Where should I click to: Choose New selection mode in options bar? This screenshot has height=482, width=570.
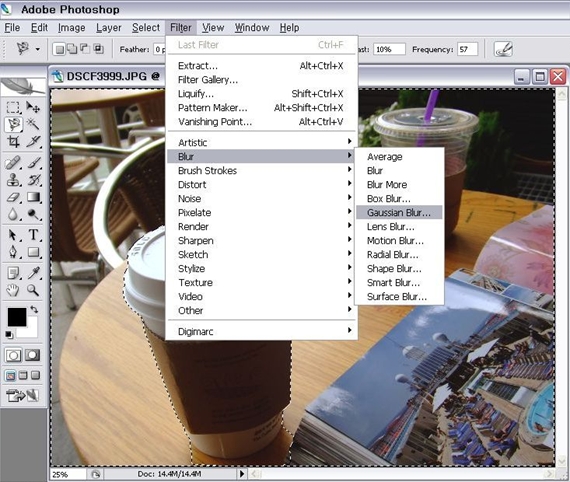click(x=59, y=49)
